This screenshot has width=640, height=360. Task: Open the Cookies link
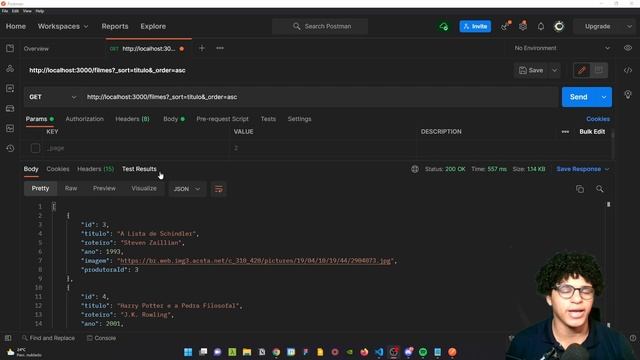click(598, 119)
